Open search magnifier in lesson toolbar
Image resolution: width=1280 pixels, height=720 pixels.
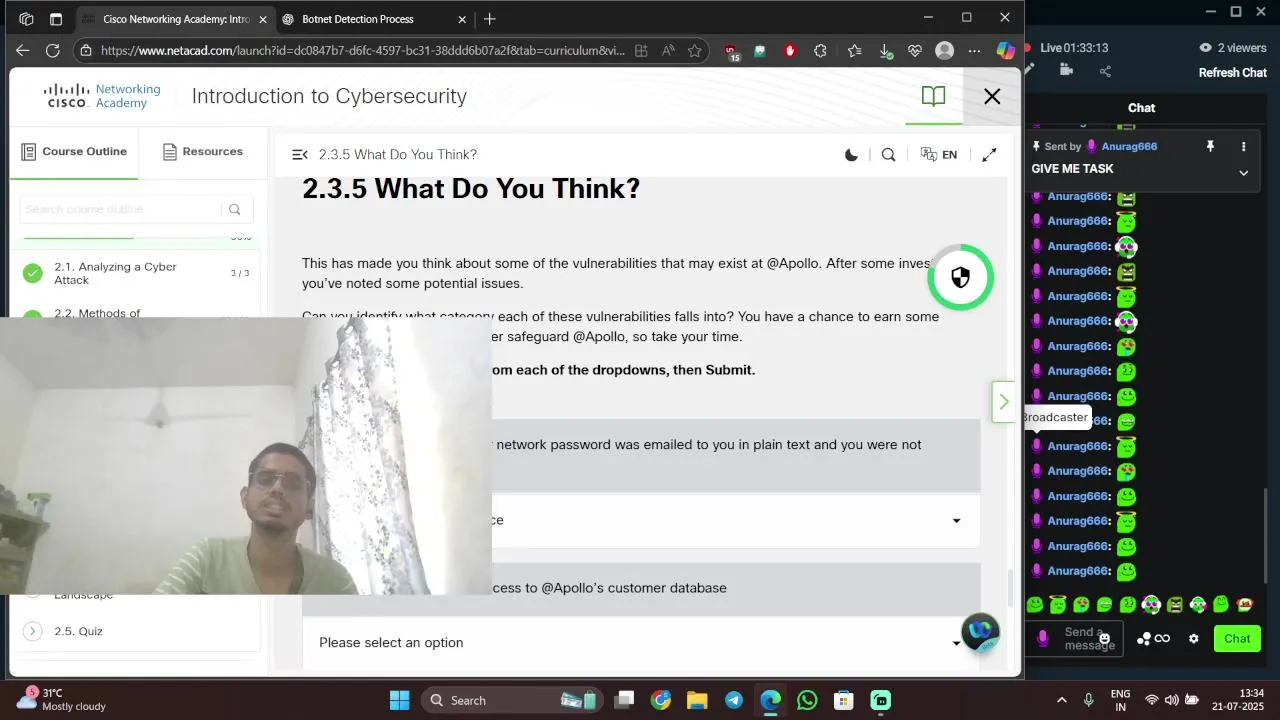coord(888,155)
